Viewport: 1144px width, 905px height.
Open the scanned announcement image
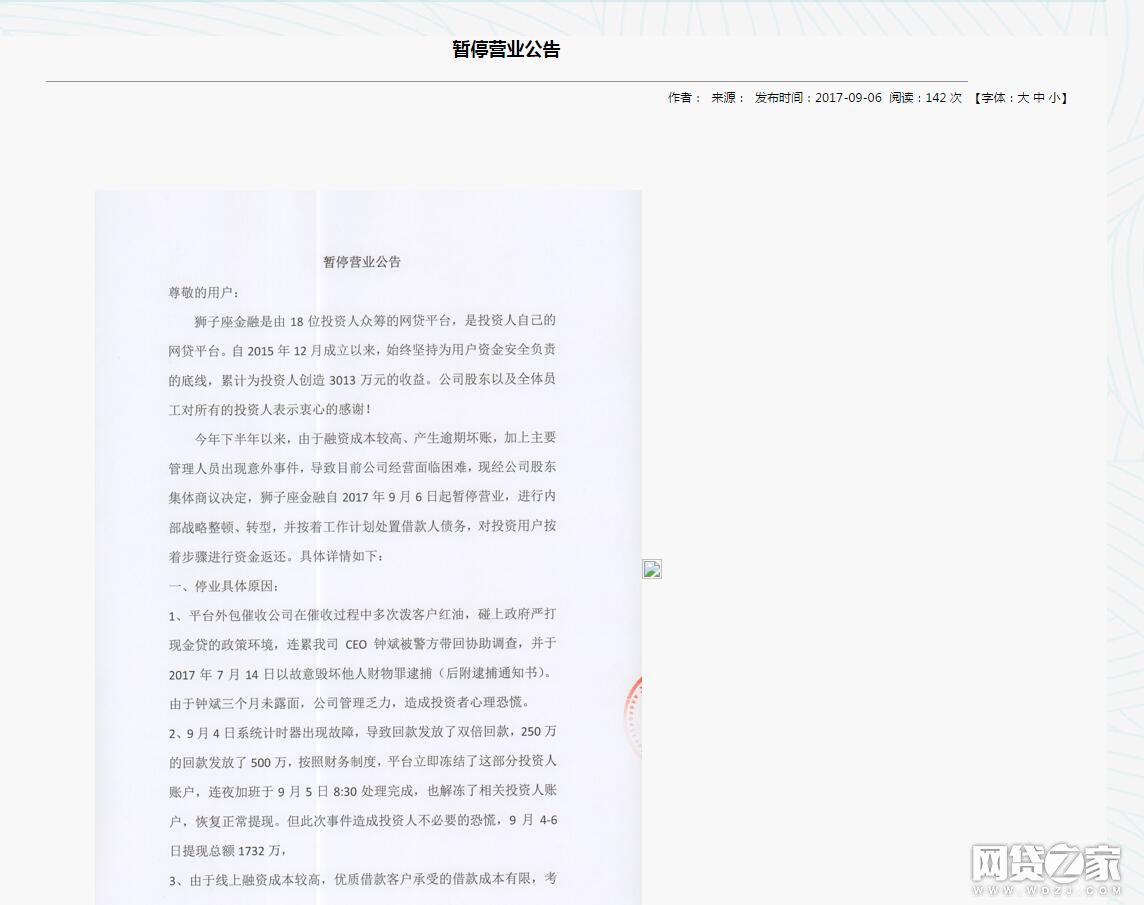pyautogui.click(x=368, y=547)
